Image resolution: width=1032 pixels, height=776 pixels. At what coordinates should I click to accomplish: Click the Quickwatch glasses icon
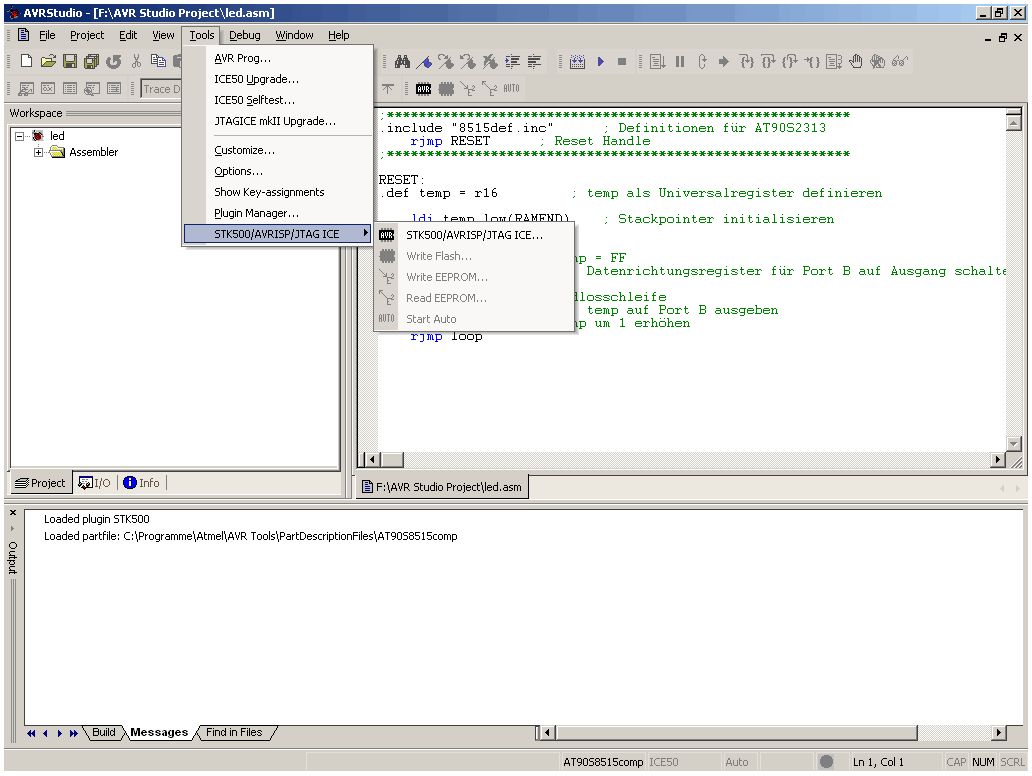(900, 62)
